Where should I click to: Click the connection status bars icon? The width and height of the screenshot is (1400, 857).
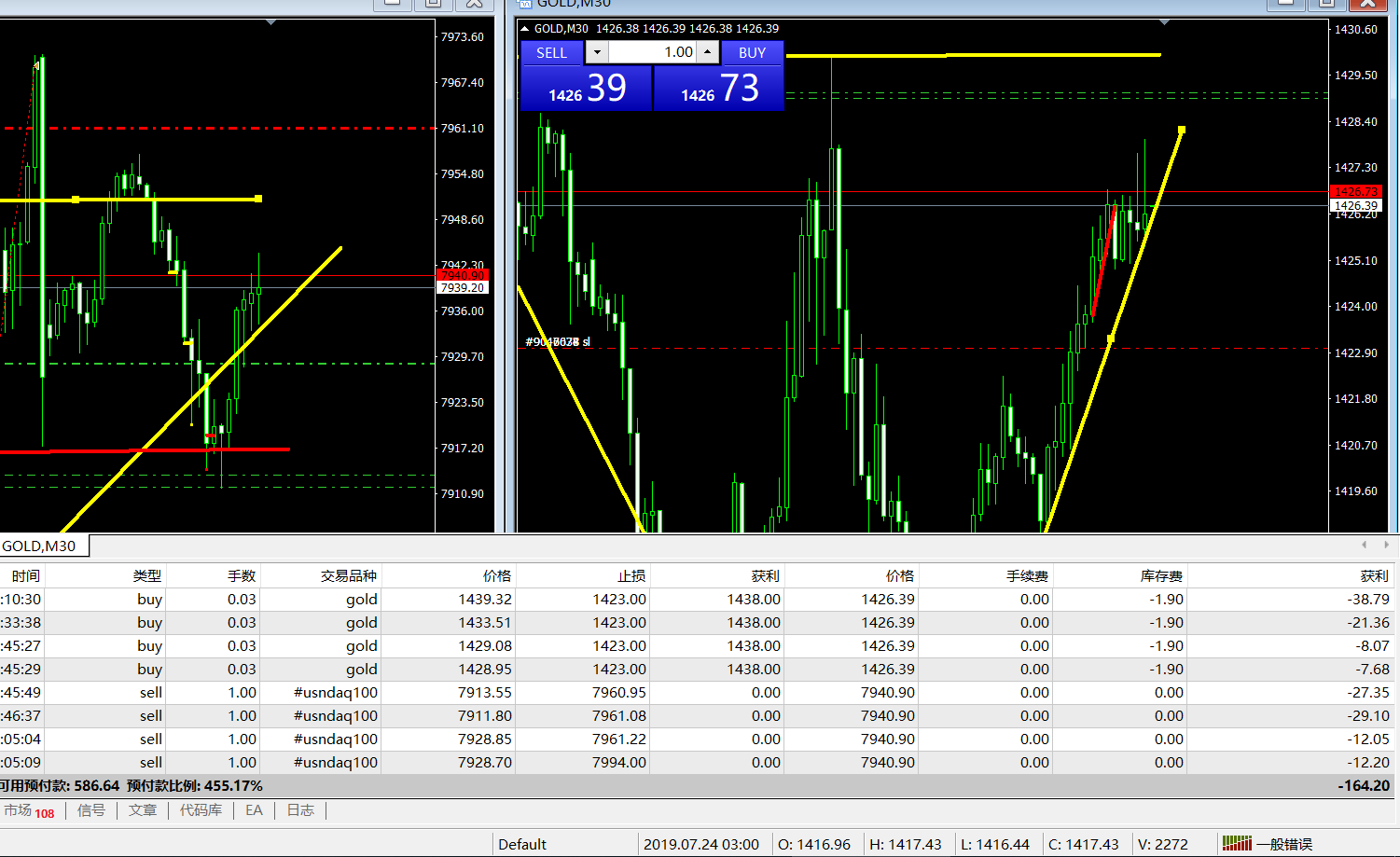coord(1237,843)
